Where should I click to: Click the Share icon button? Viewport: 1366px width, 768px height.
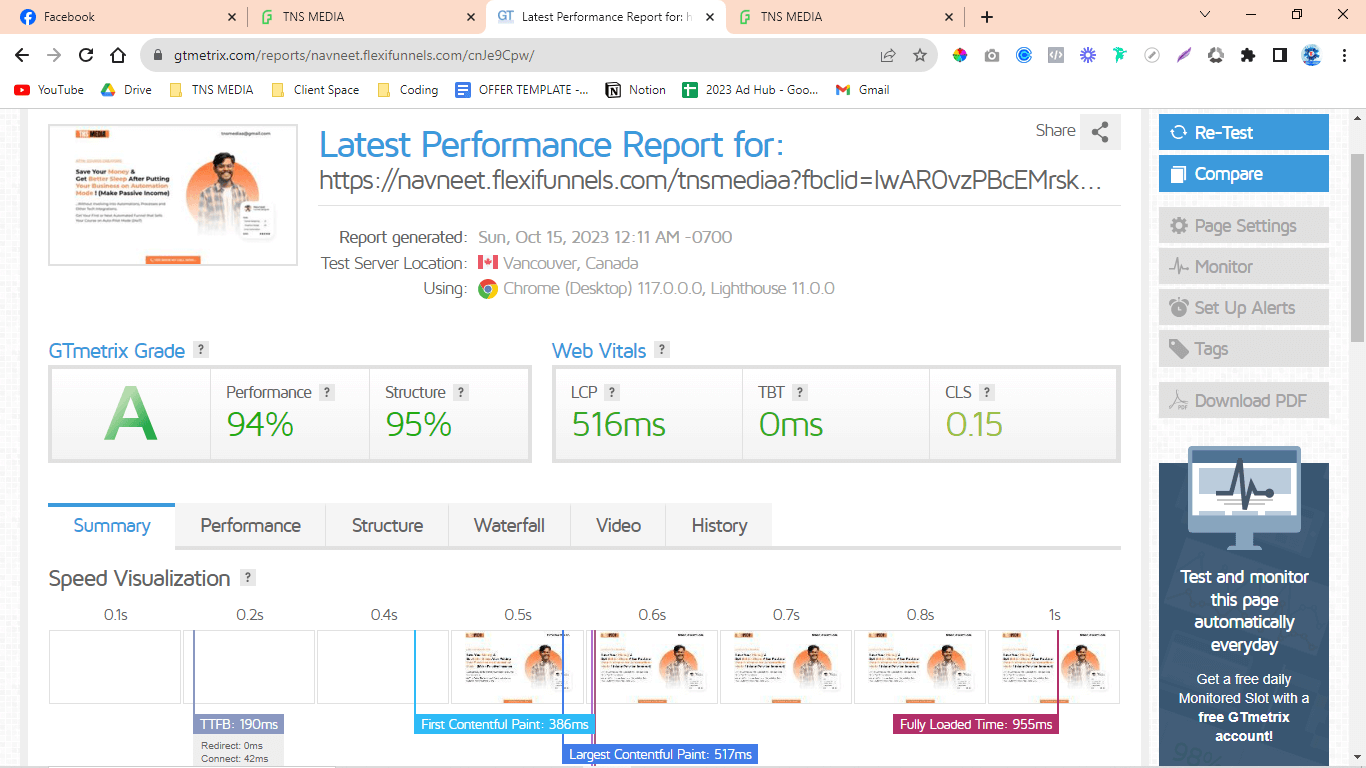[x=1100, y=132]
